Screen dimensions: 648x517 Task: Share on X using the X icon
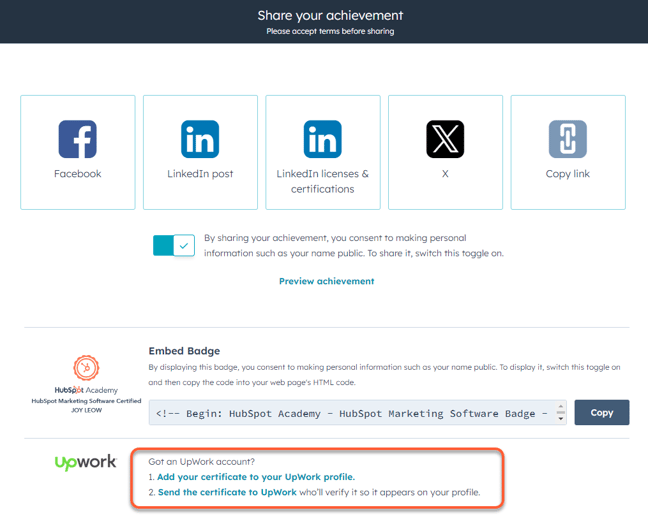(445, 139)
